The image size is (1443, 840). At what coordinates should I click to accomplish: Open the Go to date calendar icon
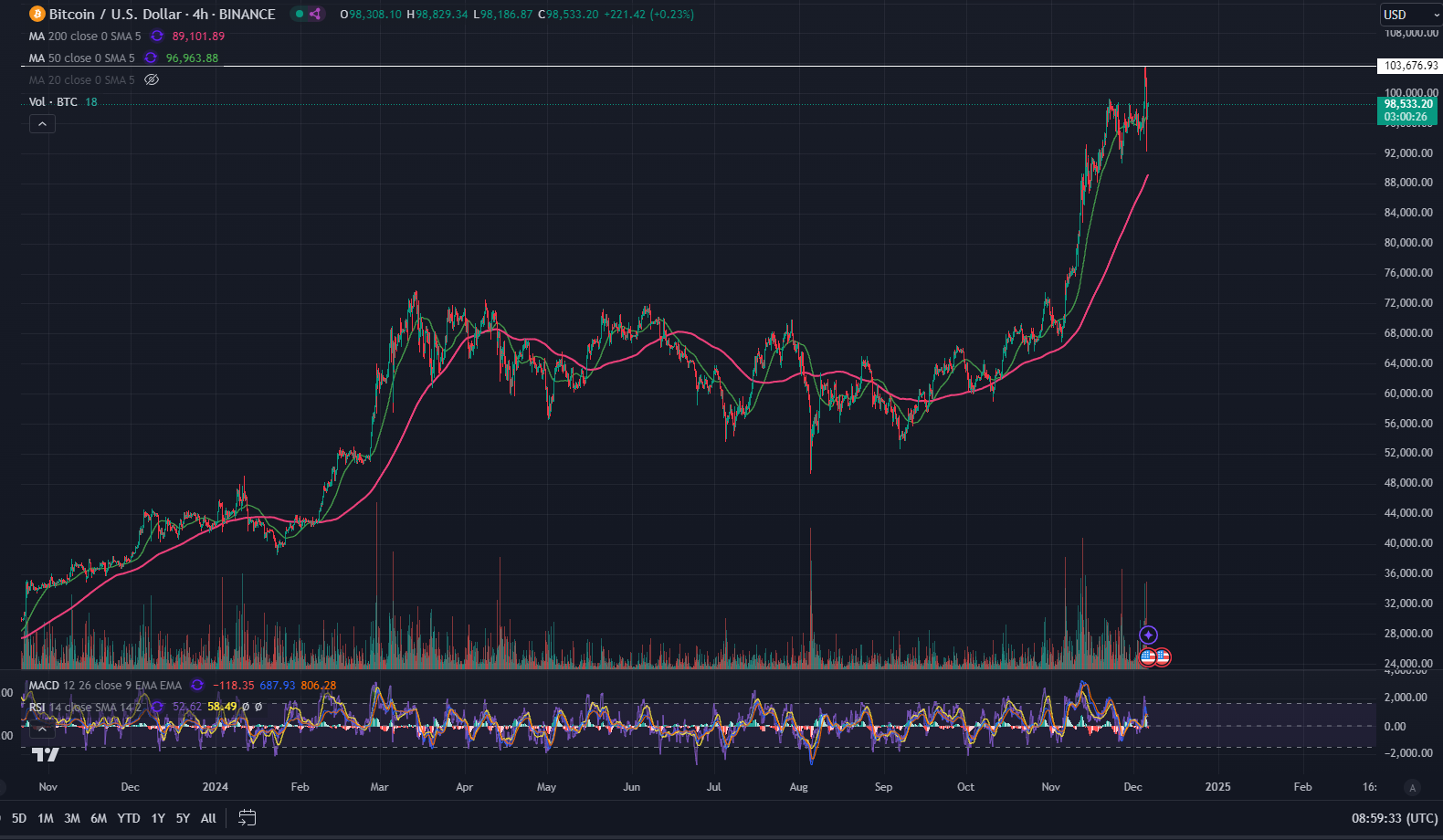click(247, 818)
